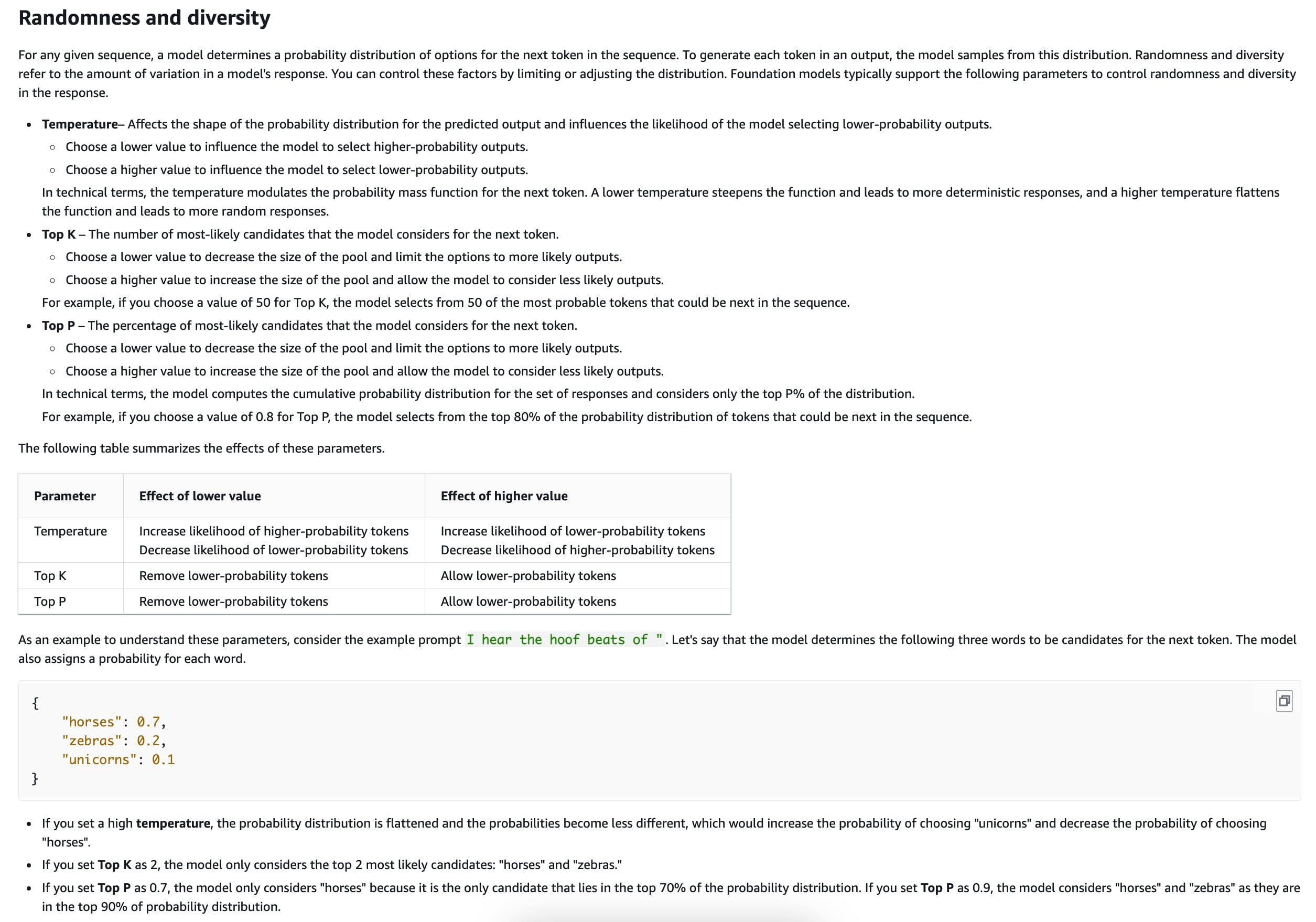Click the bold temperature word in last list
1316x922 pixels.
click(x=173, y=823)
